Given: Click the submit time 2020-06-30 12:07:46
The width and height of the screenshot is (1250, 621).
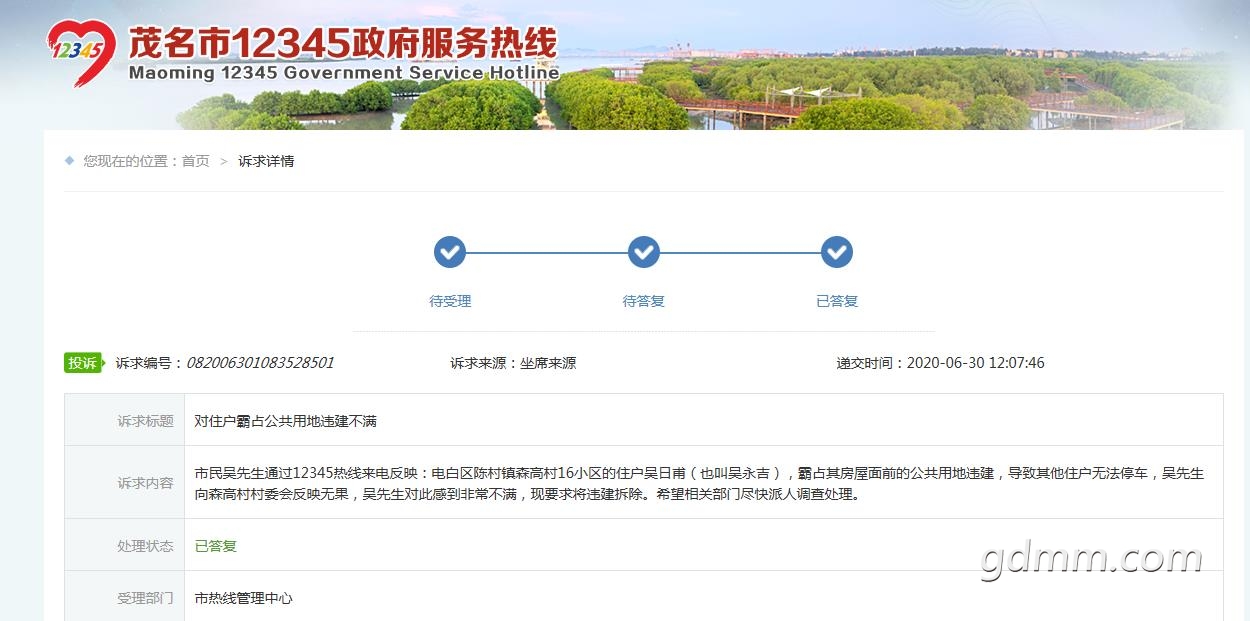Looking at the screenshot, I should (x=975, y=363).
